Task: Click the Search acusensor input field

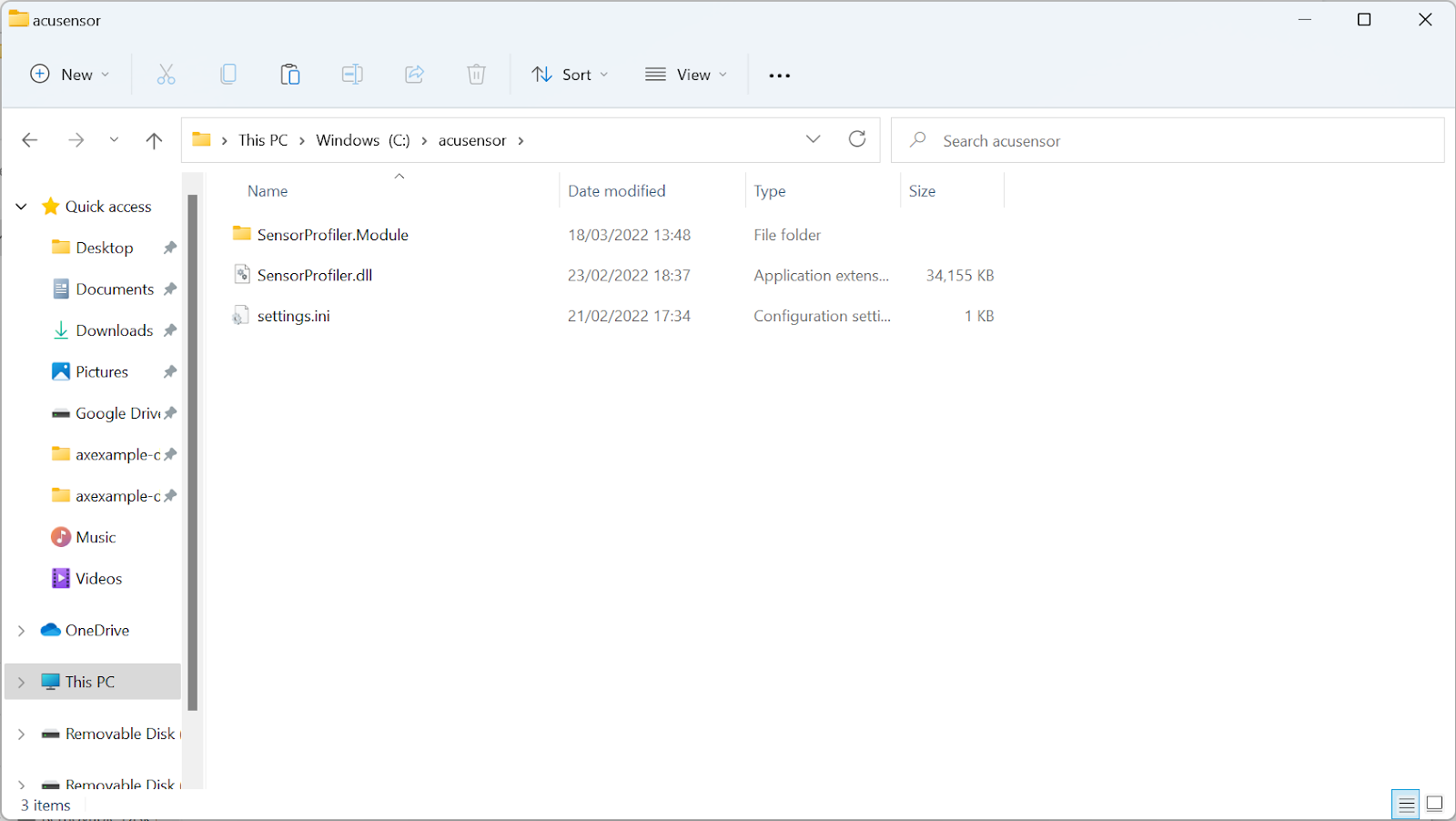Action: (1168, 140)
